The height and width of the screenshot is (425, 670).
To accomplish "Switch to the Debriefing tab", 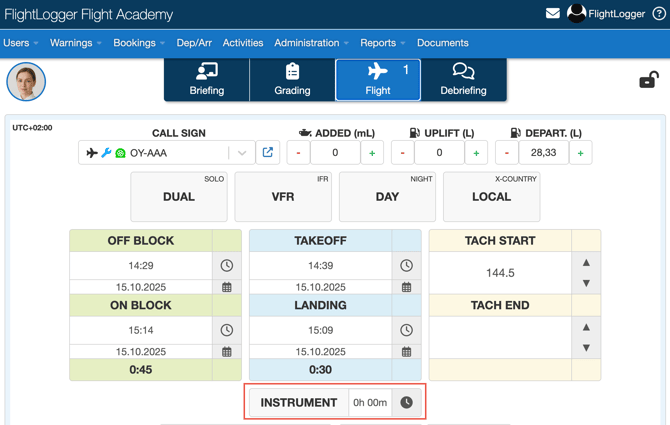I will point(463,80).
